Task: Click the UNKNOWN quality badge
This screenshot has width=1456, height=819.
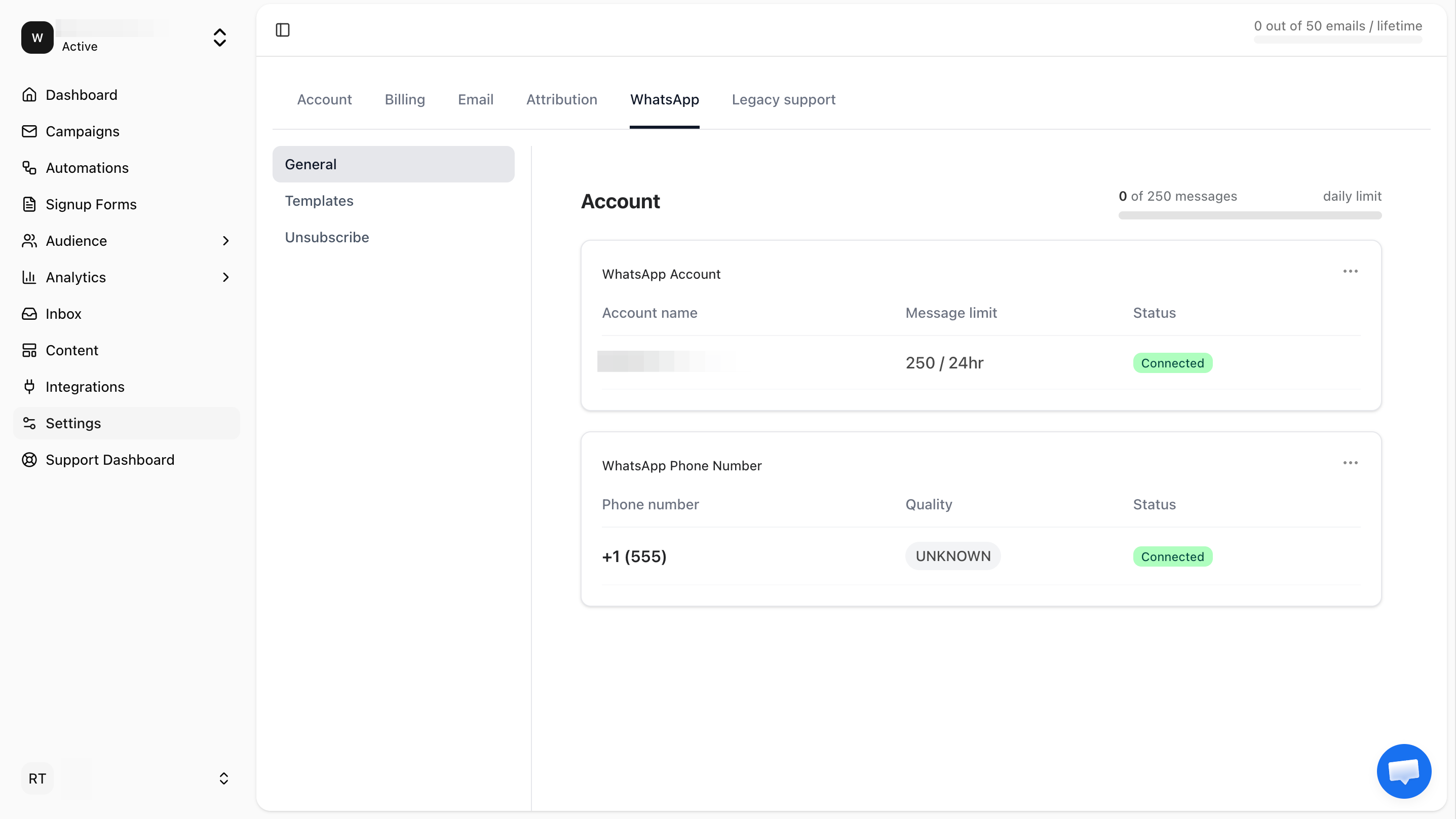Action: pyautogui.click(x=953, y=556)
